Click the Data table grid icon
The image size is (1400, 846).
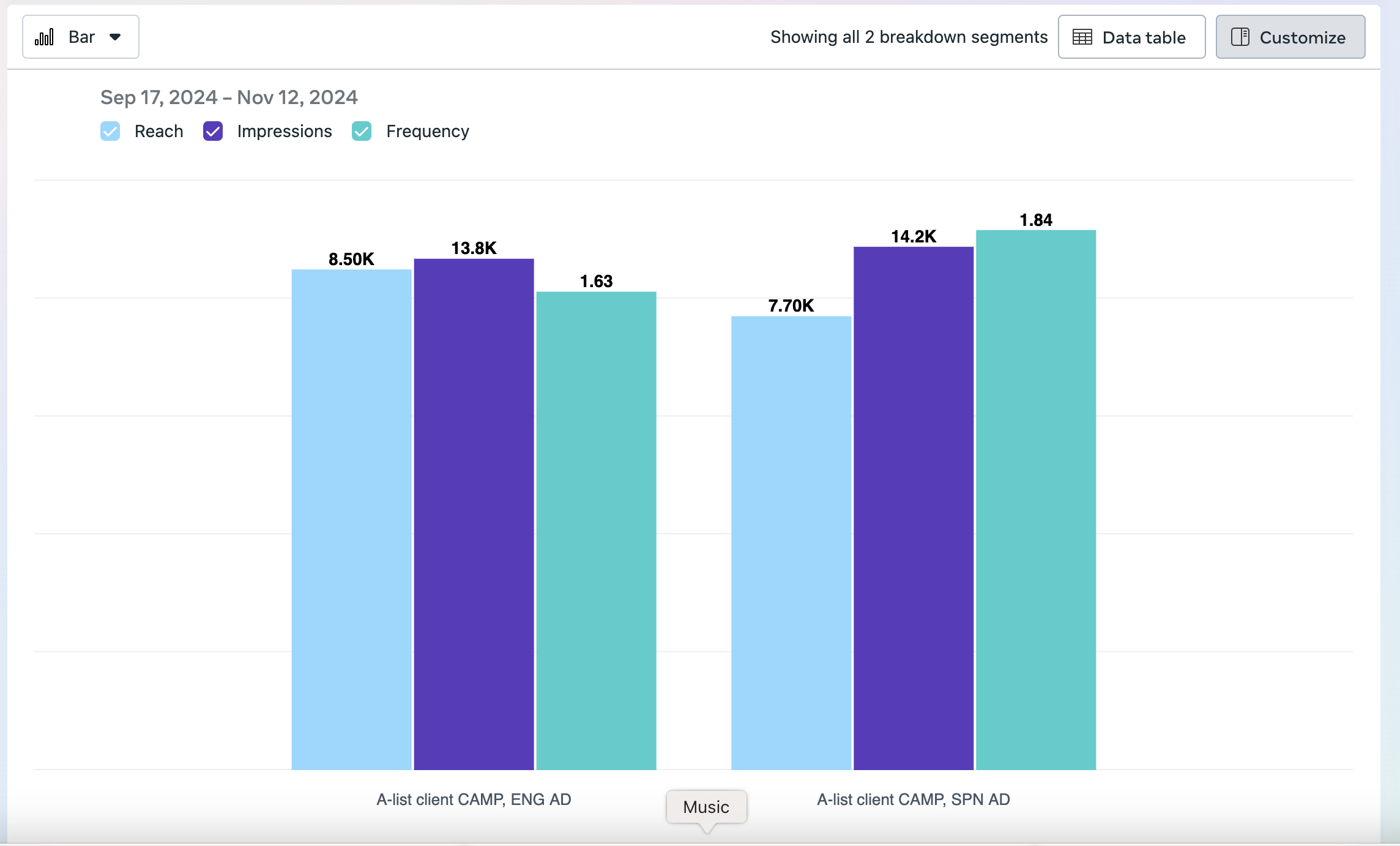pos(1082,37)
